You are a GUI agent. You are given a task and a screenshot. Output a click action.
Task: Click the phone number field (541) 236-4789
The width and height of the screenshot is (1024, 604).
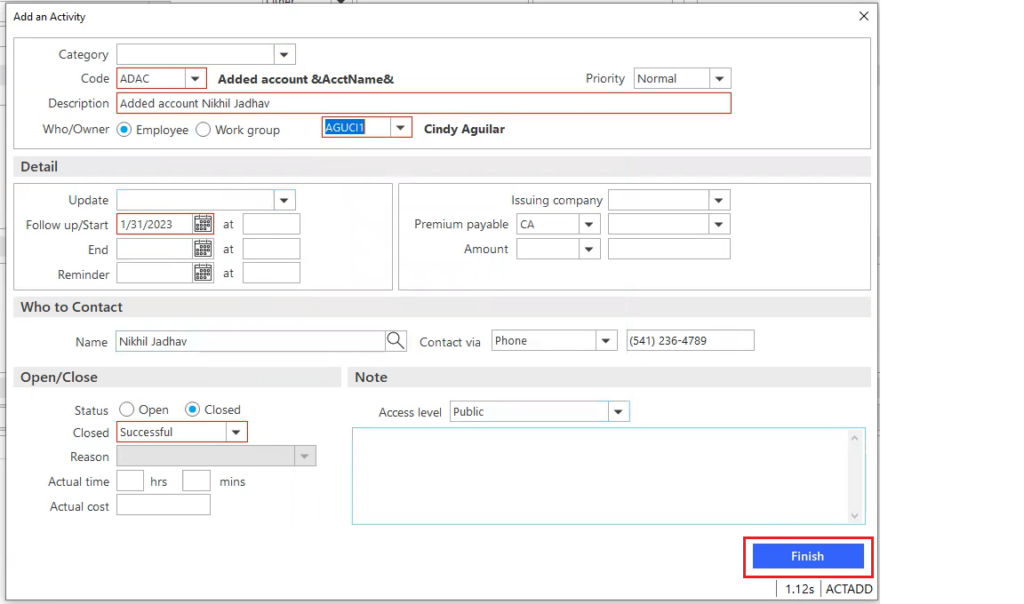click(x=690, y=340)
